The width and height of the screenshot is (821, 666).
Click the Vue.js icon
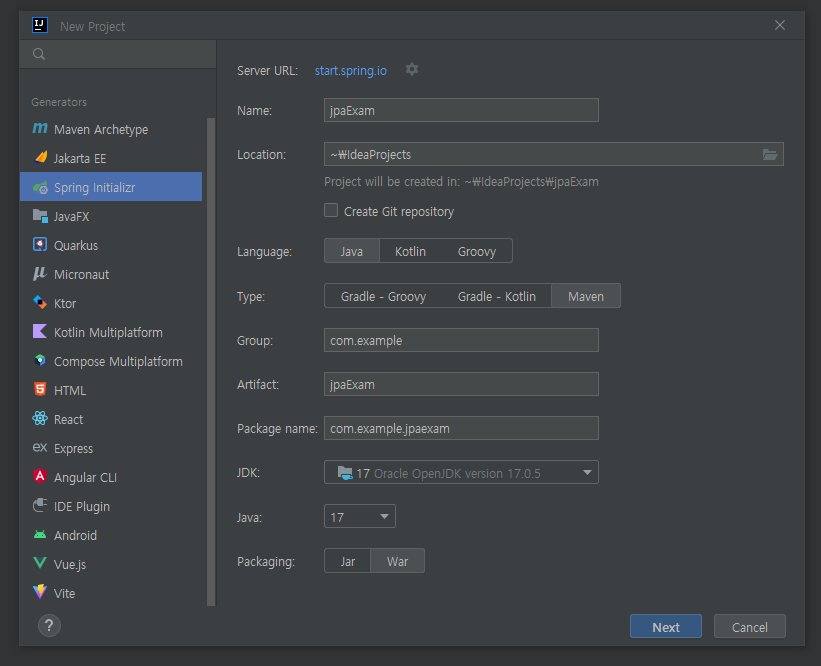(40, 563)
